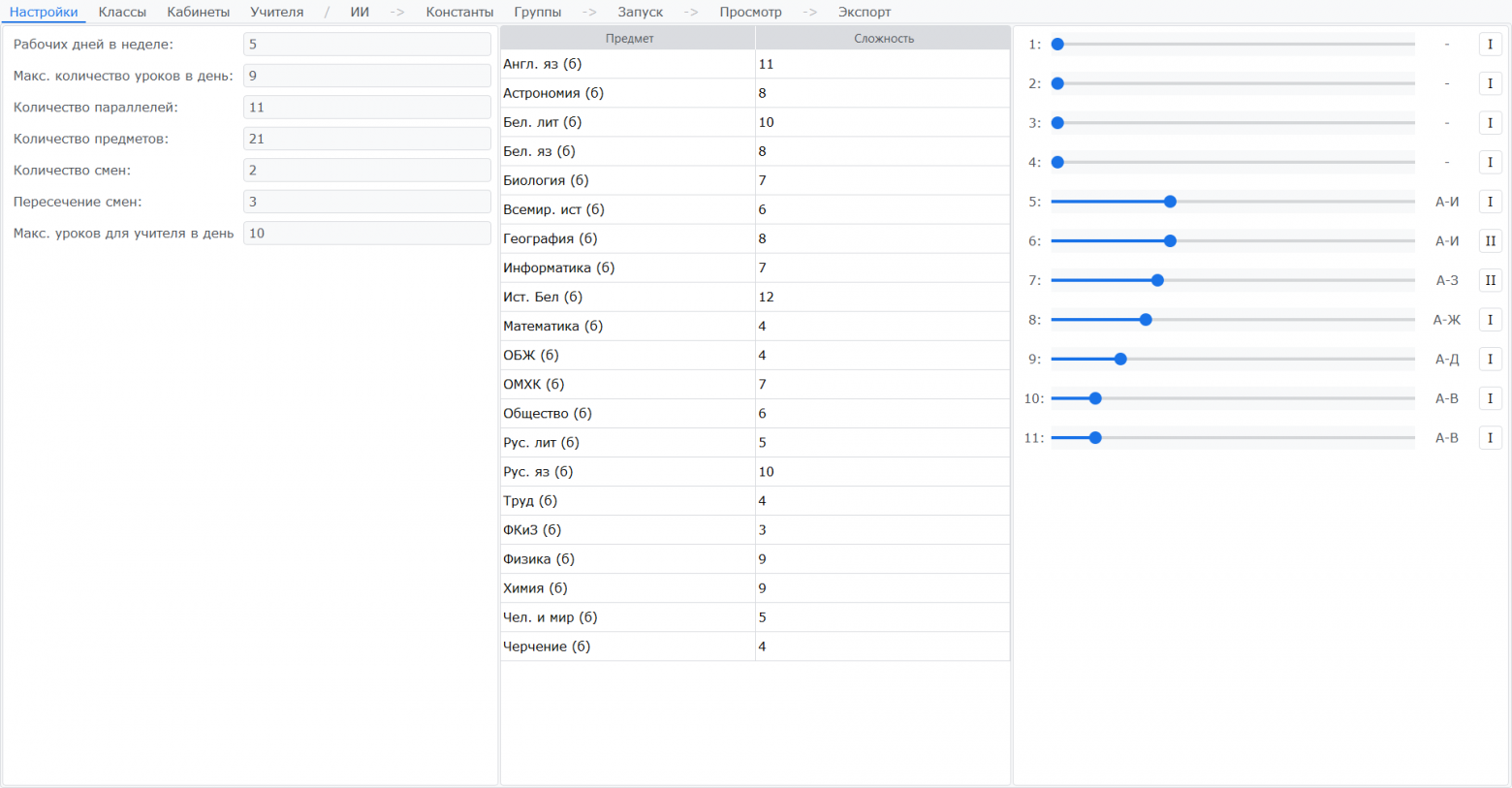Click the complexity value 3 for ФКиЗ (6)

[883, 529]
